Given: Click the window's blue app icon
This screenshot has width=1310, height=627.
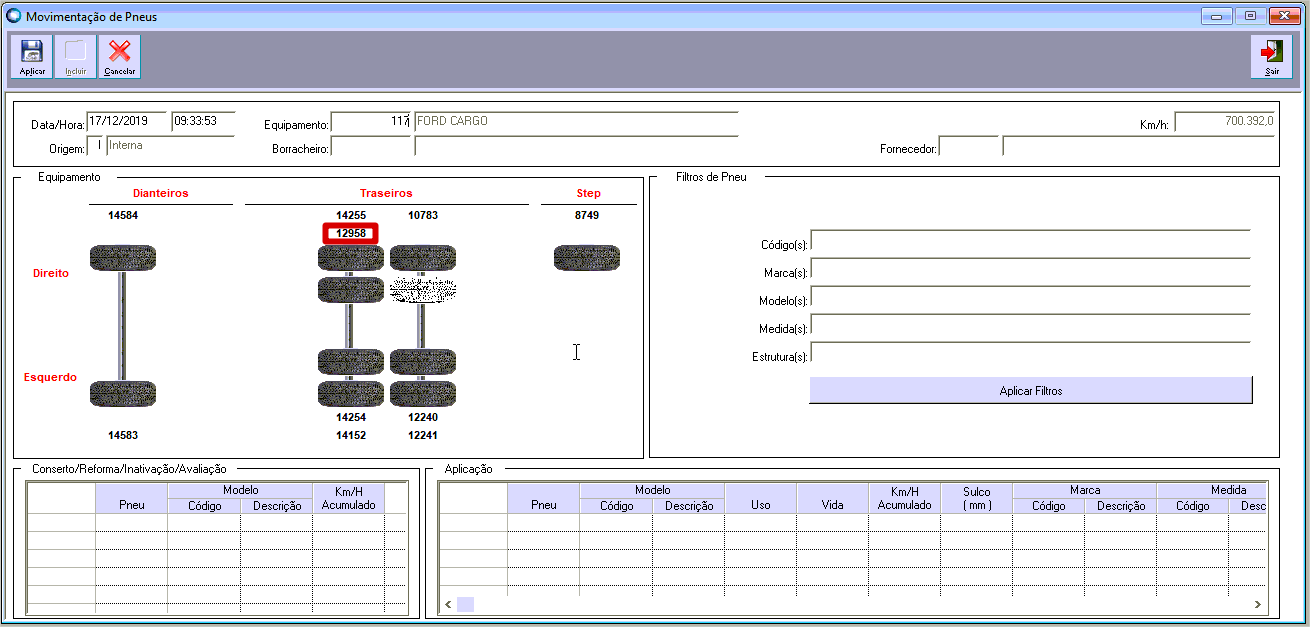Looking at the screenshot, I should tap(13, 16).
